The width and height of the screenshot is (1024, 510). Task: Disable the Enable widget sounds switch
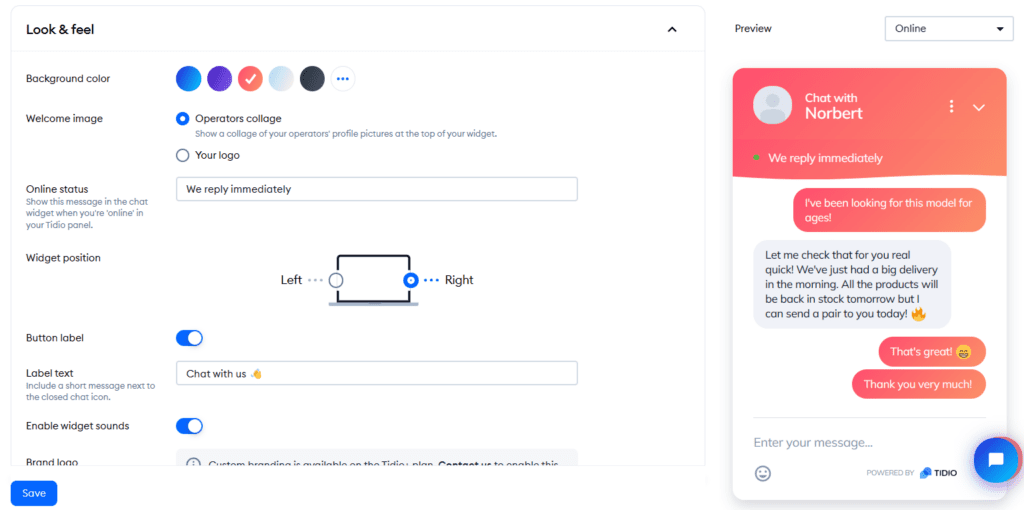tap(190, 426)
